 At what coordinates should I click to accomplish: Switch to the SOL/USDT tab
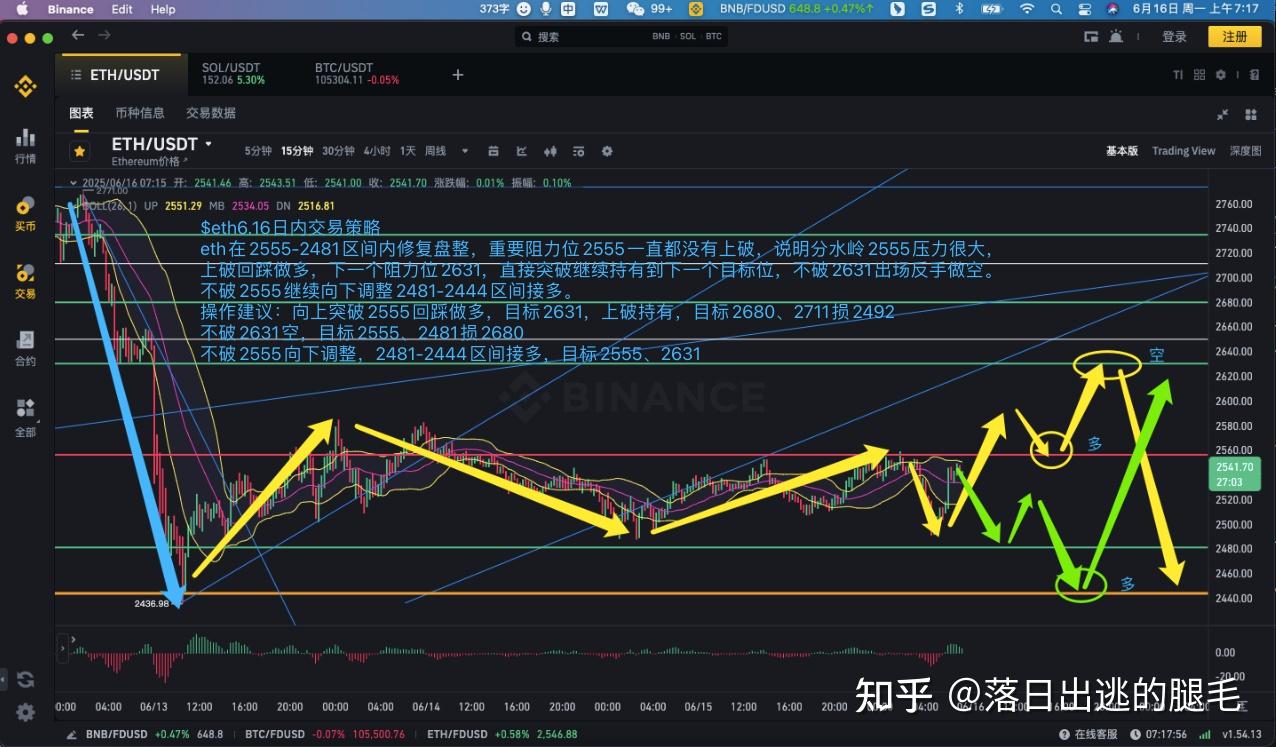[233, 74]
